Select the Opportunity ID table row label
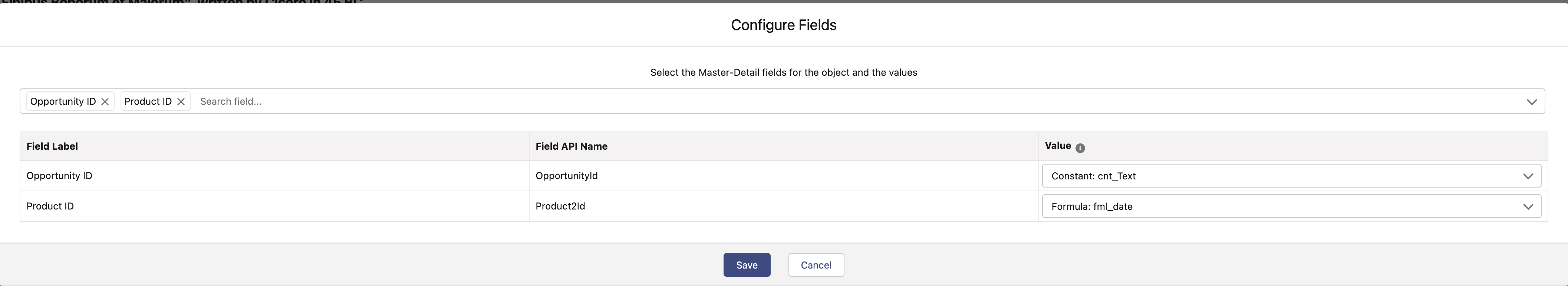Screen dimensions: 1568x286 pyautogui.click(x=59, y=176)
